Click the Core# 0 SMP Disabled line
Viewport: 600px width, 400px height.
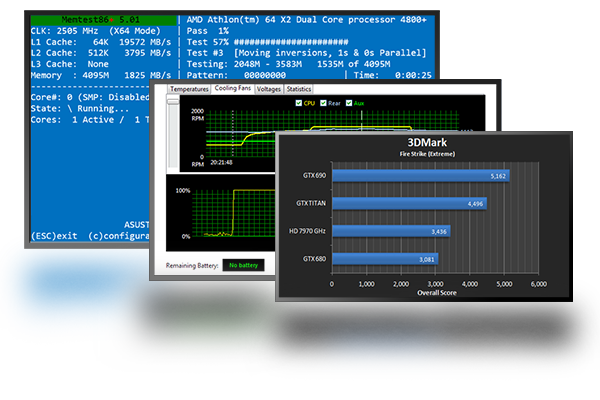[90, 97]
